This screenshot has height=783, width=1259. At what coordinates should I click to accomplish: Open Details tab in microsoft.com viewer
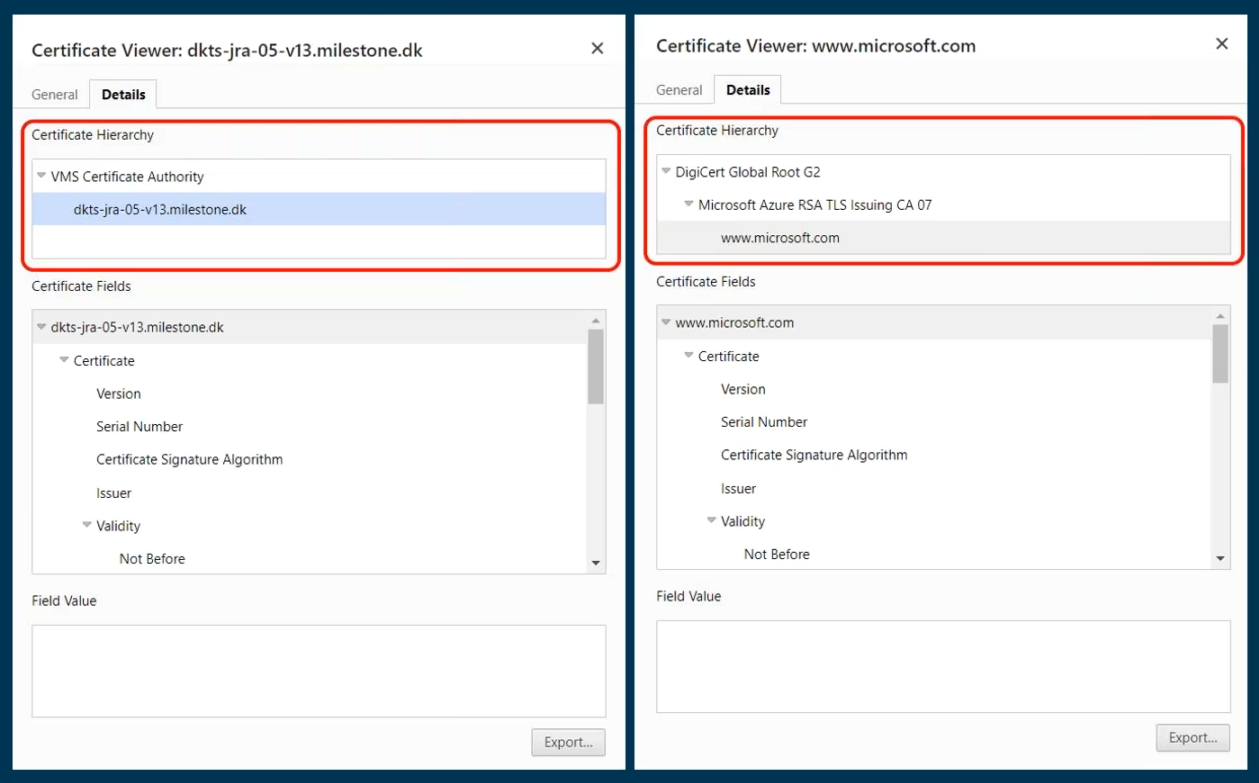coord(748,90)
